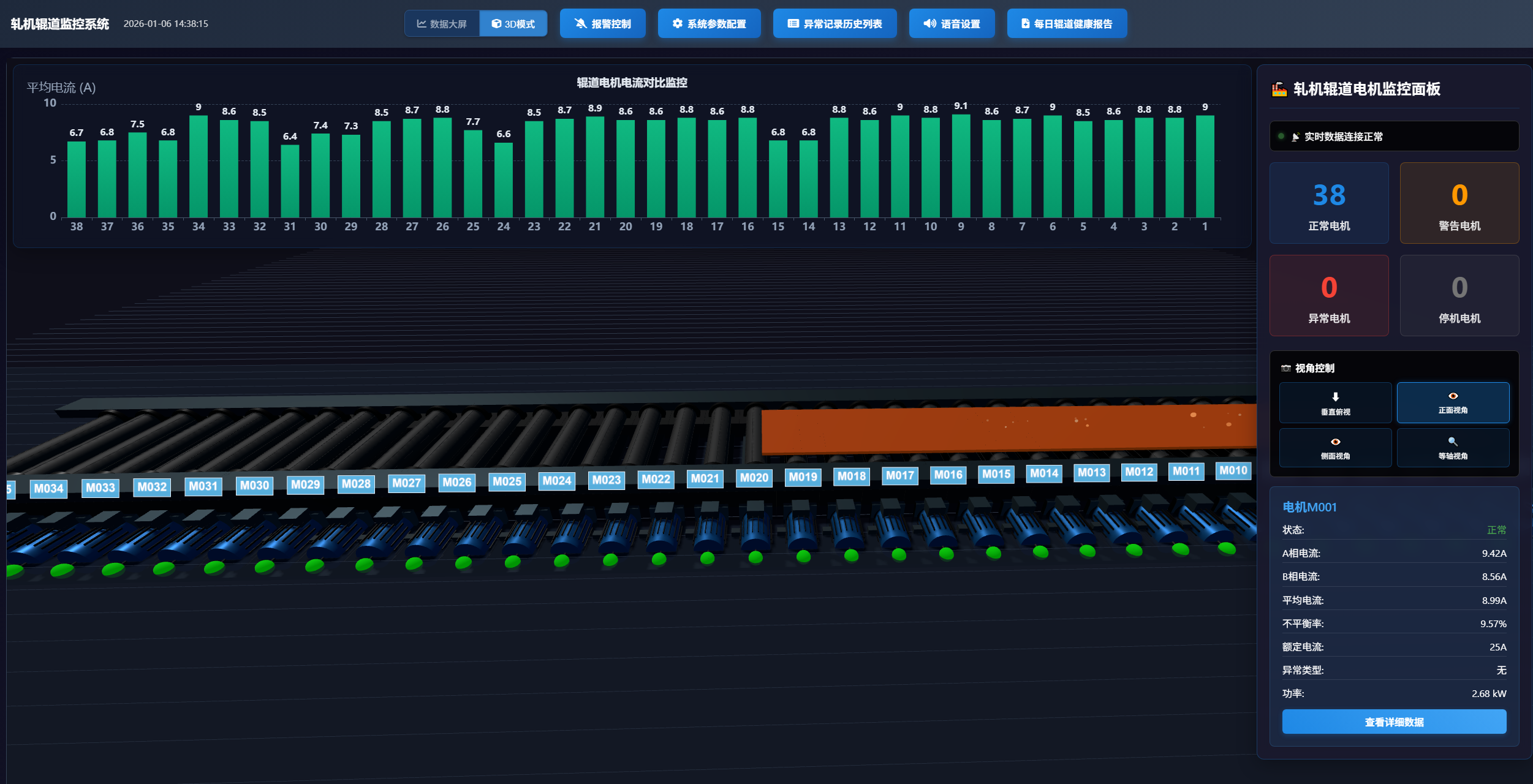Image resolution: width=1533 pixels, height=784 pixels.
Task: Click the 查看详细数据 button
Action: pos(1393,722)
